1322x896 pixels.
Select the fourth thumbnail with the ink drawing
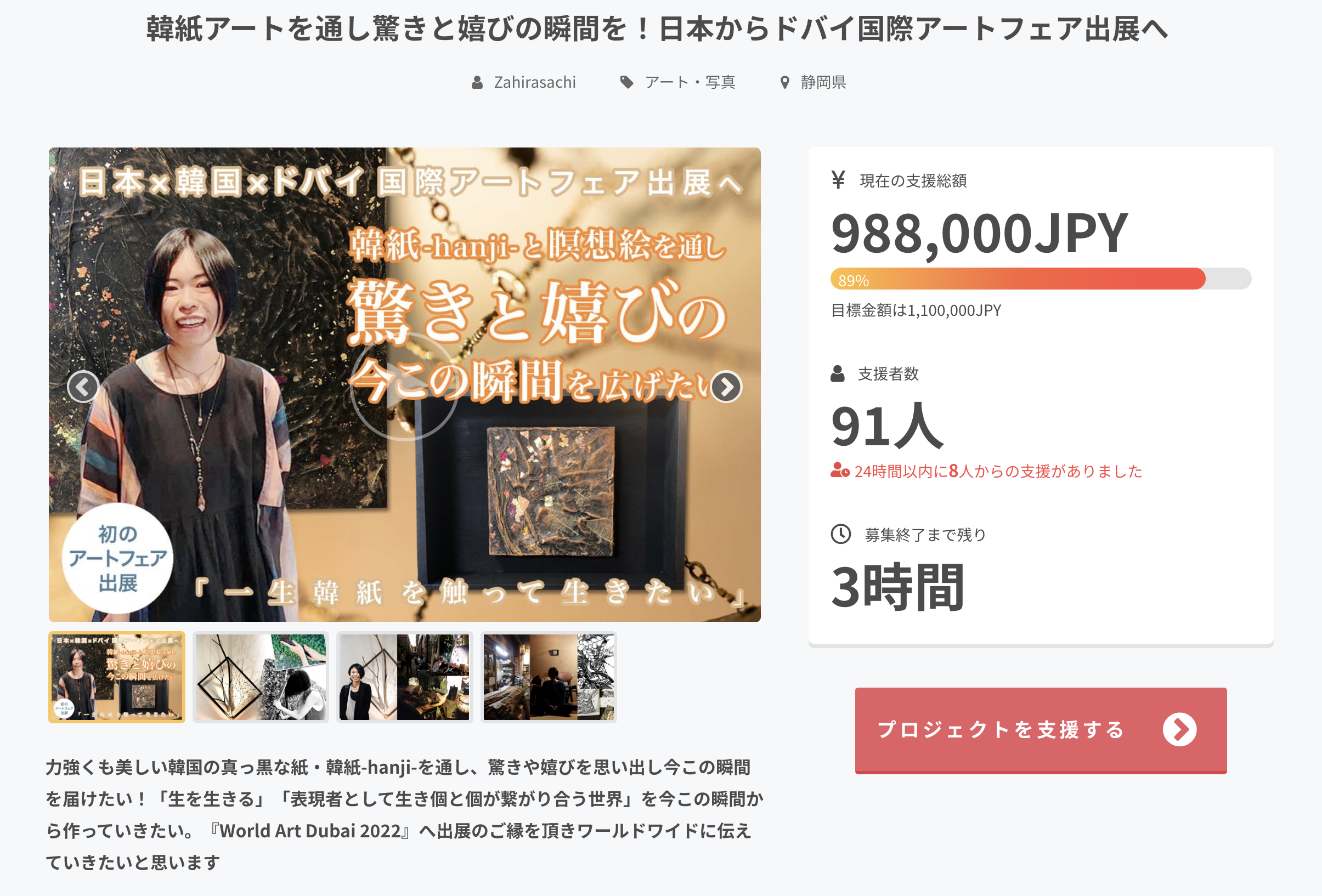point(549,677)
